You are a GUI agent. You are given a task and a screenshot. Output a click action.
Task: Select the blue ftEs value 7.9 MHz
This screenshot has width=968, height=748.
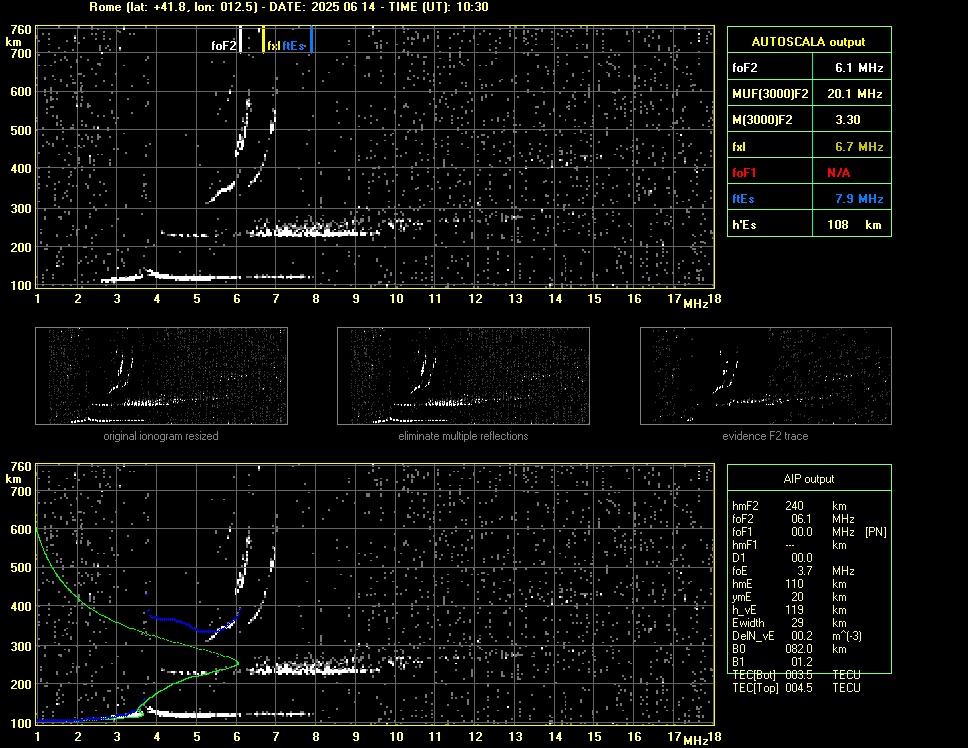[859, 199]
